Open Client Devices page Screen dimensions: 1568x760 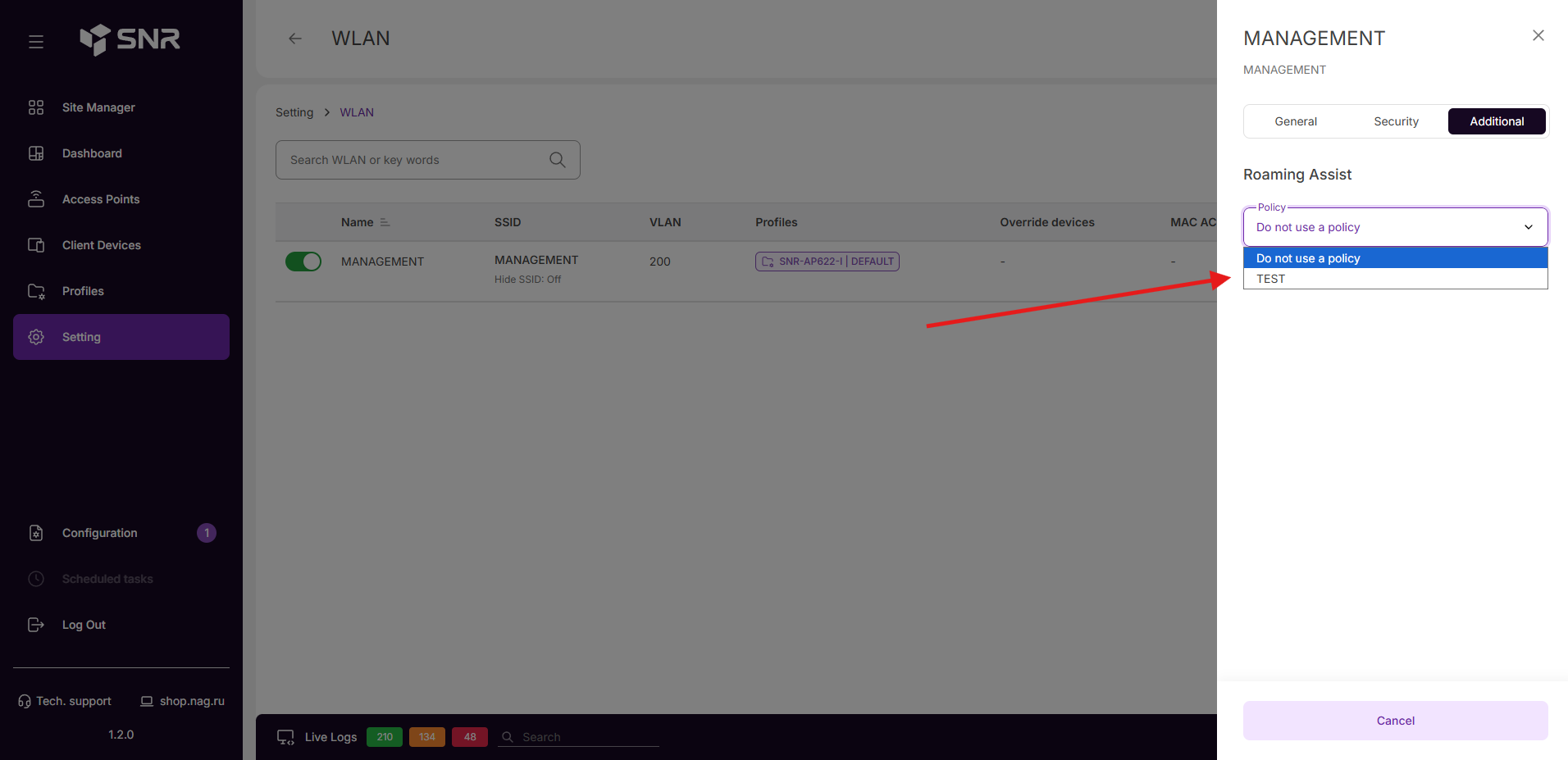pos(121,245)
